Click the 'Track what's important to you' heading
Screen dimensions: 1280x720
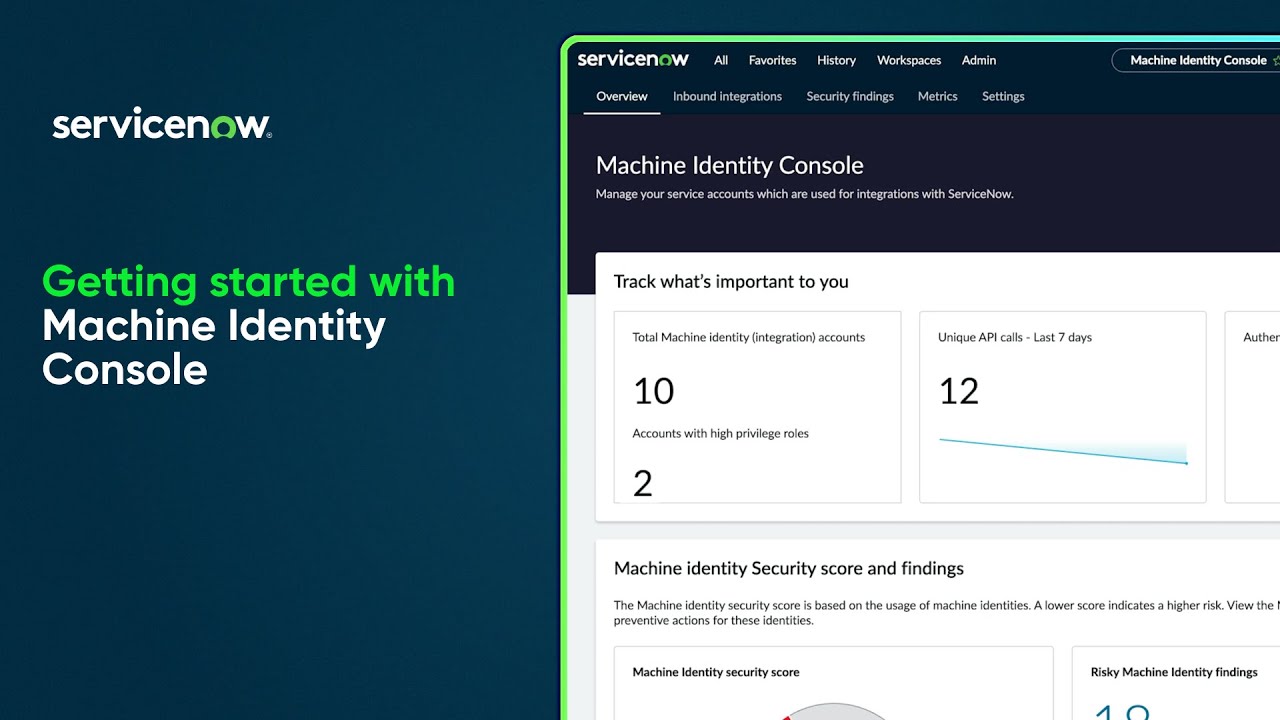click(731, 281)
